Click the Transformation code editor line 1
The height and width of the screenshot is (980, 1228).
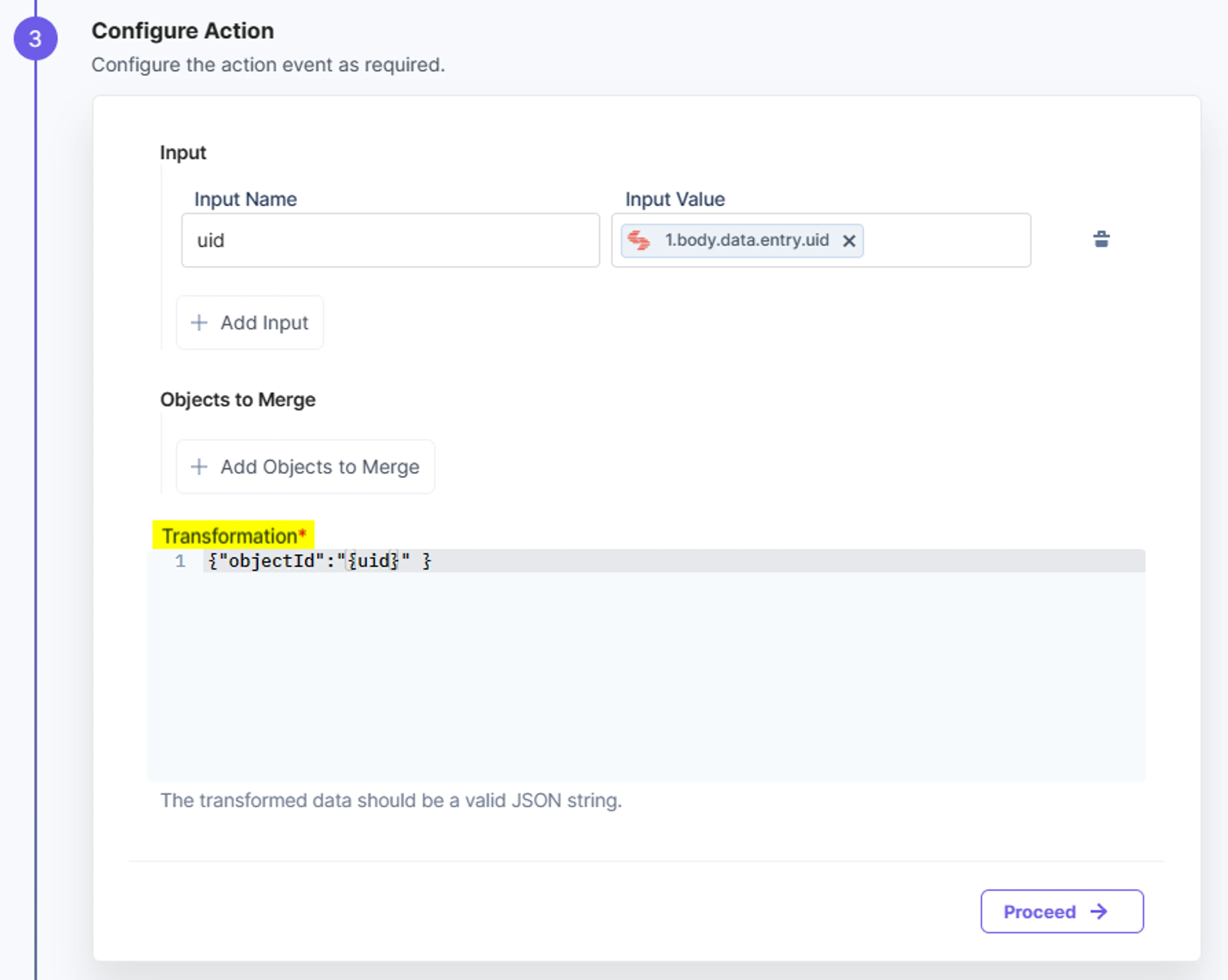[674, 561]
